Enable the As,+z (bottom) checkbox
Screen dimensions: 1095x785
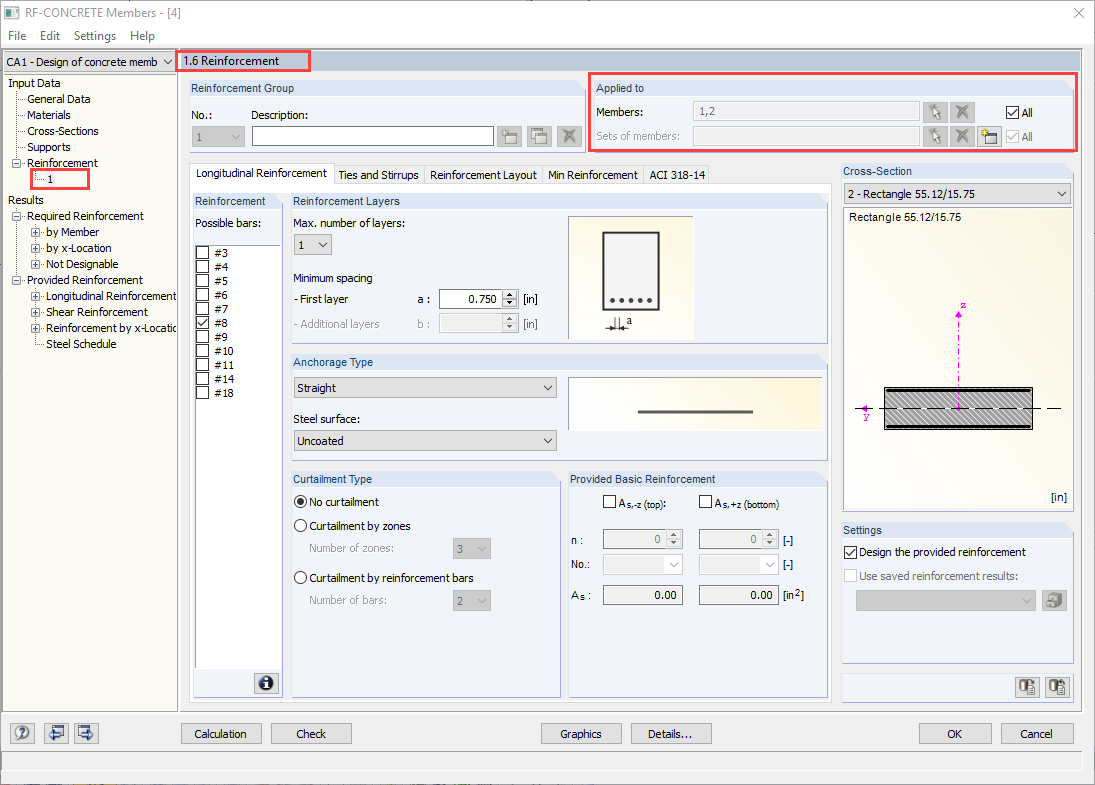coord(705,501)
